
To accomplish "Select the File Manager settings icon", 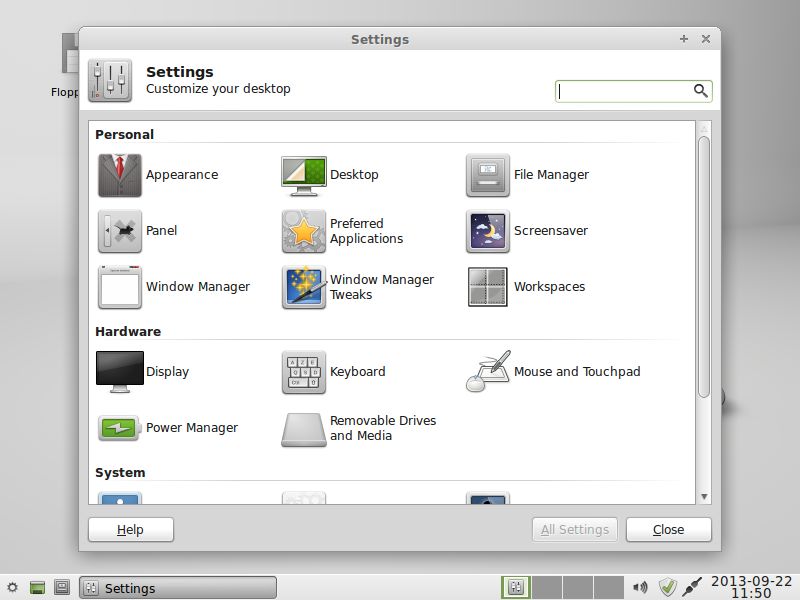I will (x=488, y=173).
